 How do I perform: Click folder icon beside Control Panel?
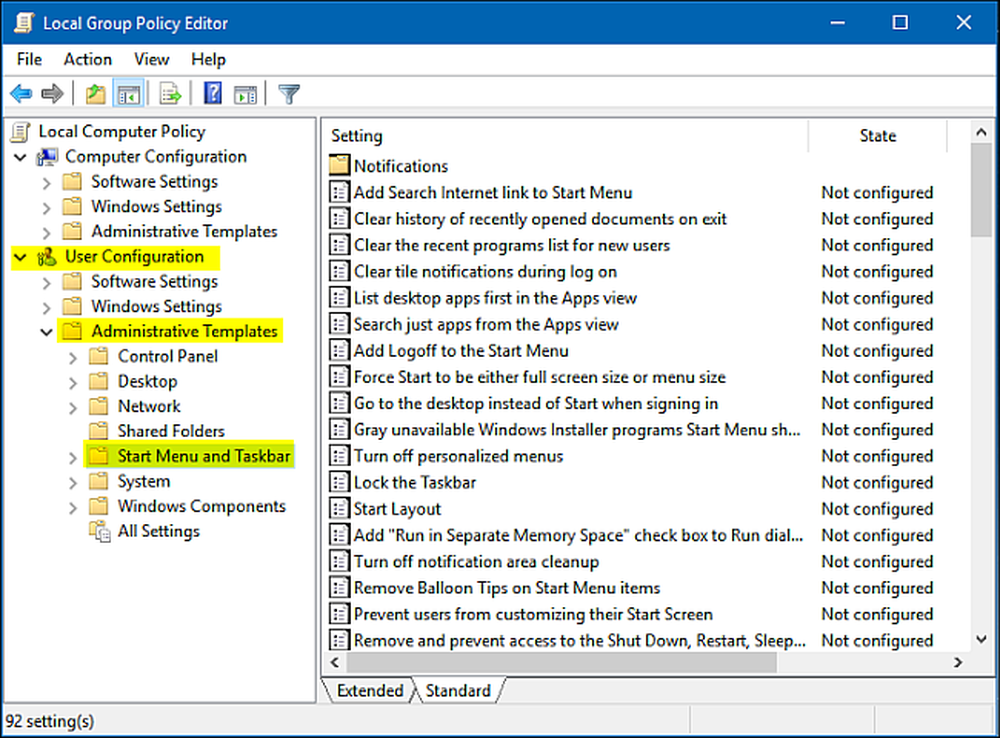tap(98, 356)
